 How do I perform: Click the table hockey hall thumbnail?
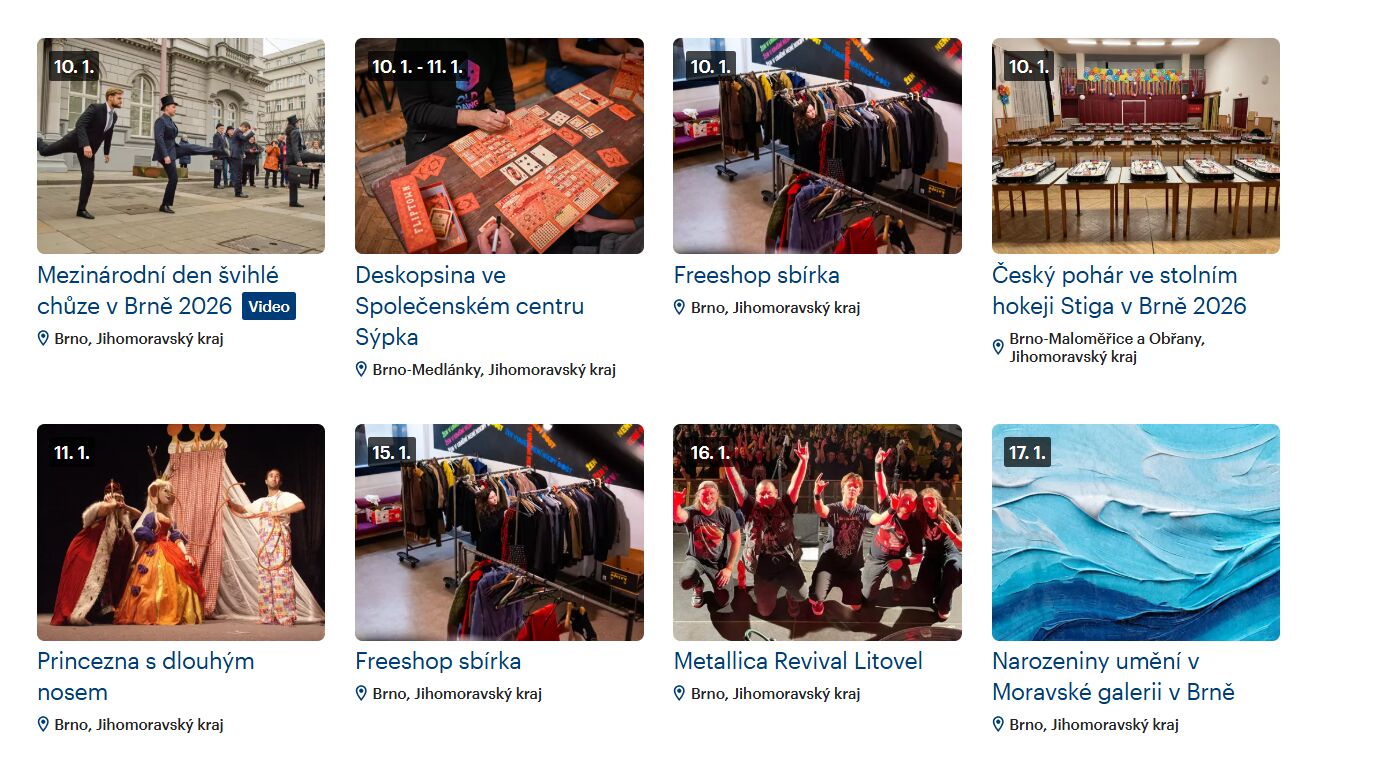coord(1136,146)
